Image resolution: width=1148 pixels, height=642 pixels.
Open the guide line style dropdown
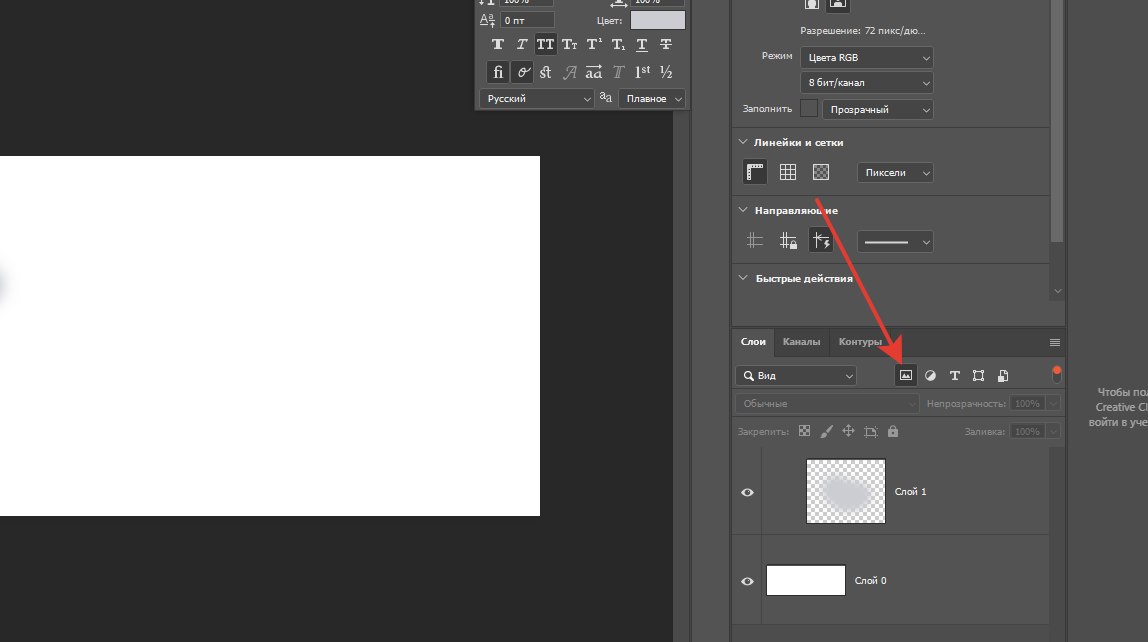pos(895,242)
